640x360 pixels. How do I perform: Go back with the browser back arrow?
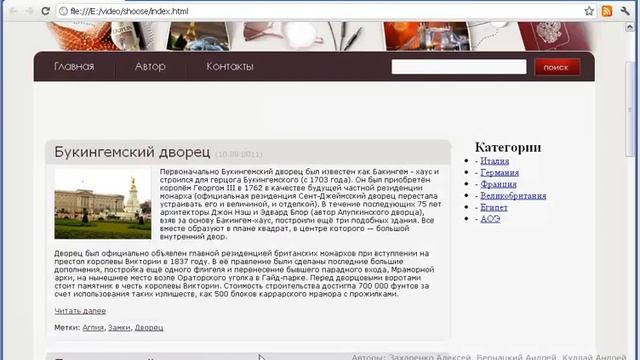[13, 11]
